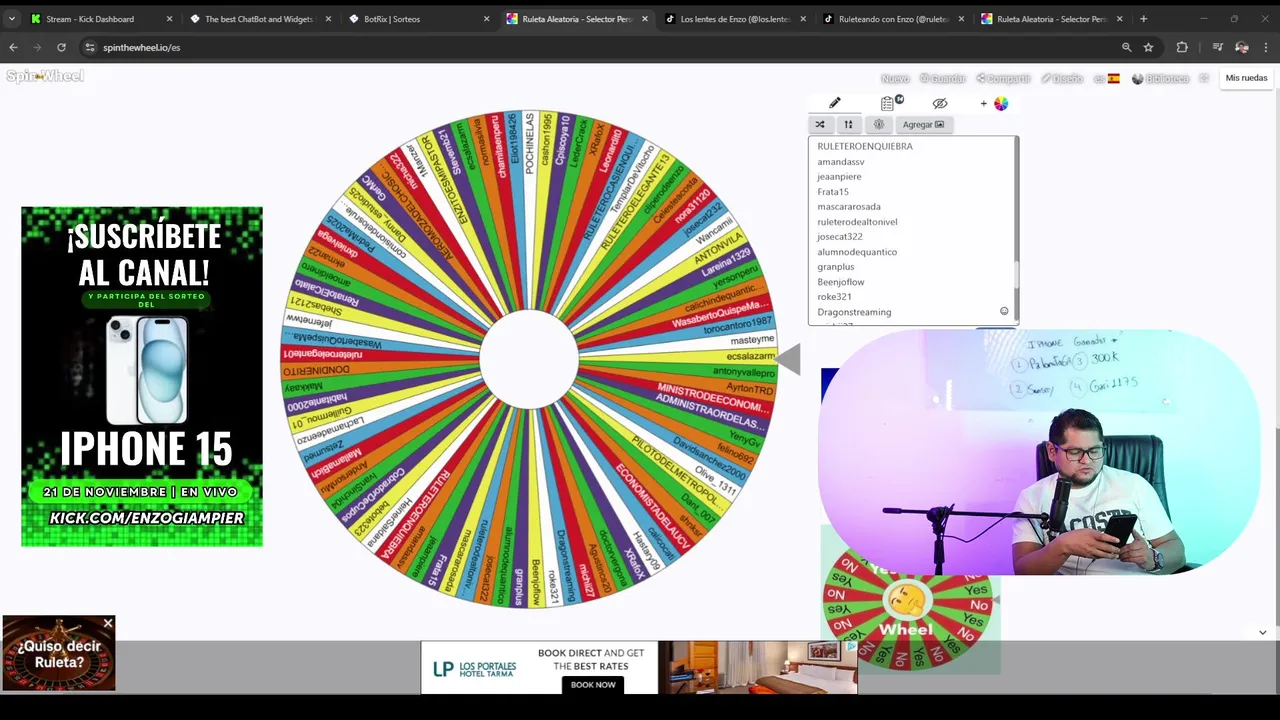Close the ¿Quiso decir Ruleta? popup
Image resolution: width=1280 pixels, height=720 pixels.
pyautogui.click(x=108, y=624)
